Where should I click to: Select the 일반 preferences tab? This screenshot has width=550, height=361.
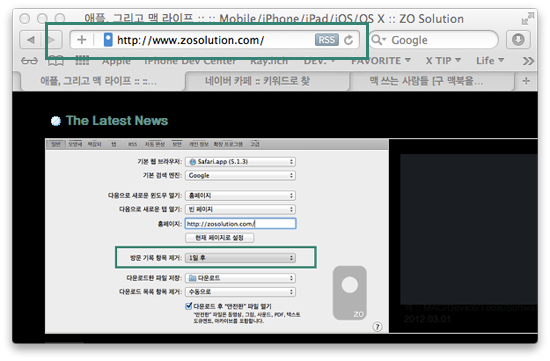tap(56, 144)
